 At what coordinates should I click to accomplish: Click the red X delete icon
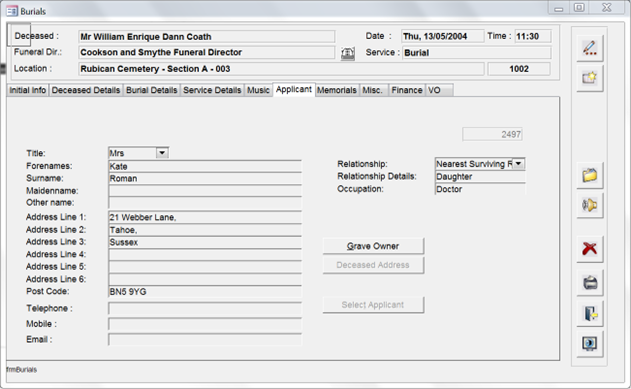(590, 249)
